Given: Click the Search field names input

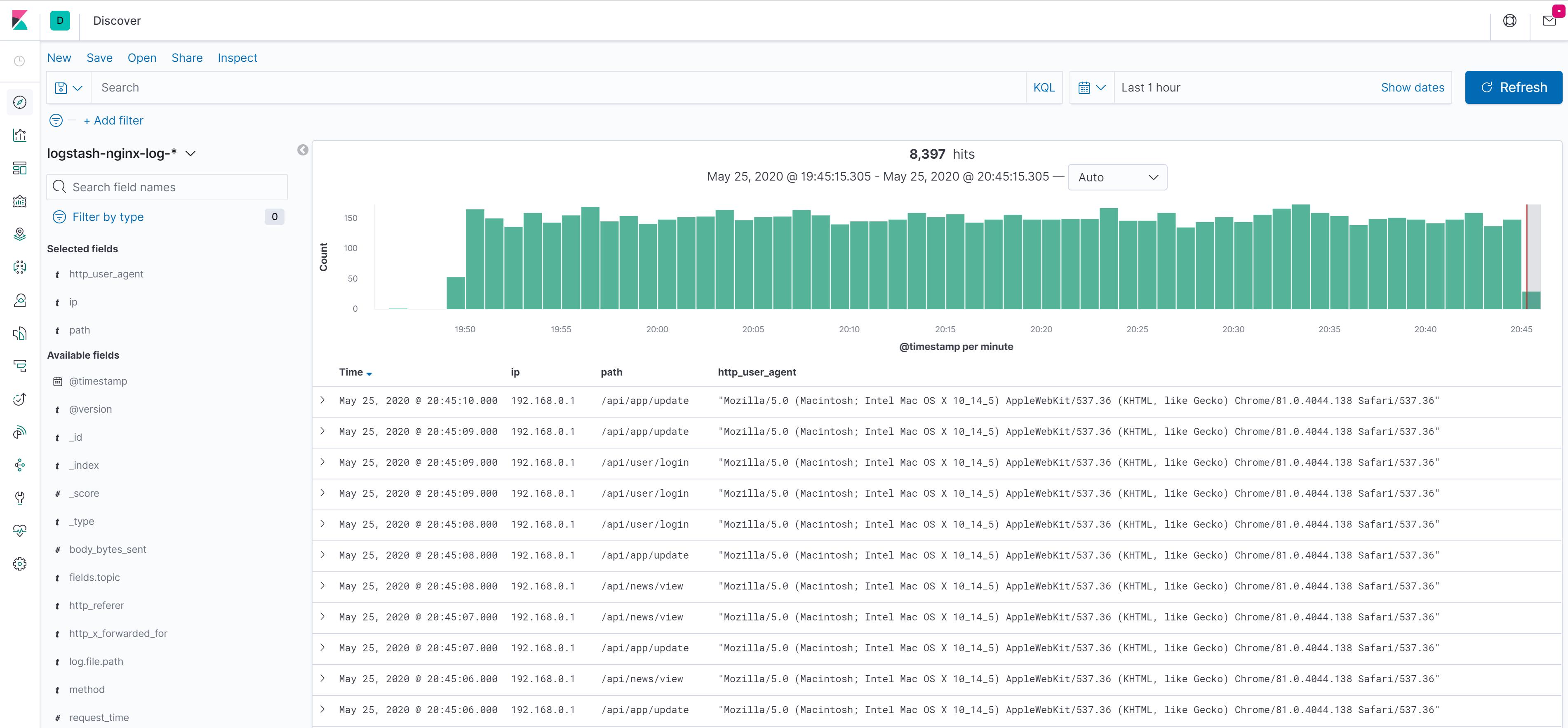Looking at the screenshot, I should (x=167, y=187).
